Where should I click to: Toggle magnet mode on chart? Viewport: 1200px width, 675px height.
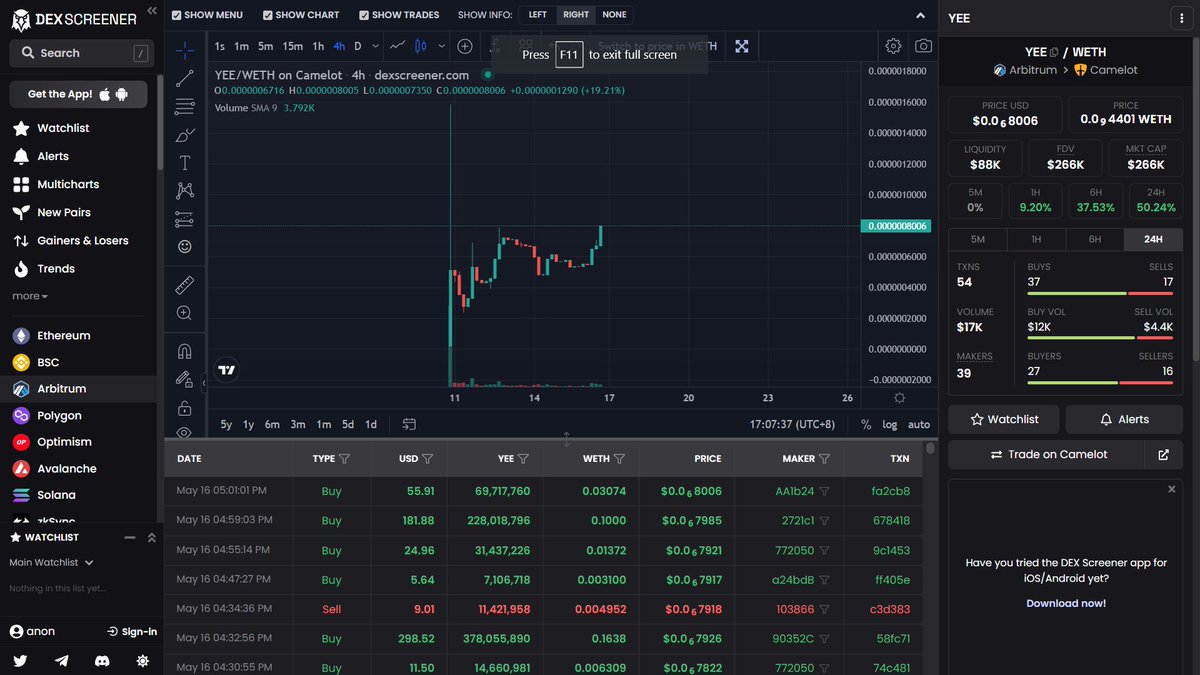coord(185,351)
